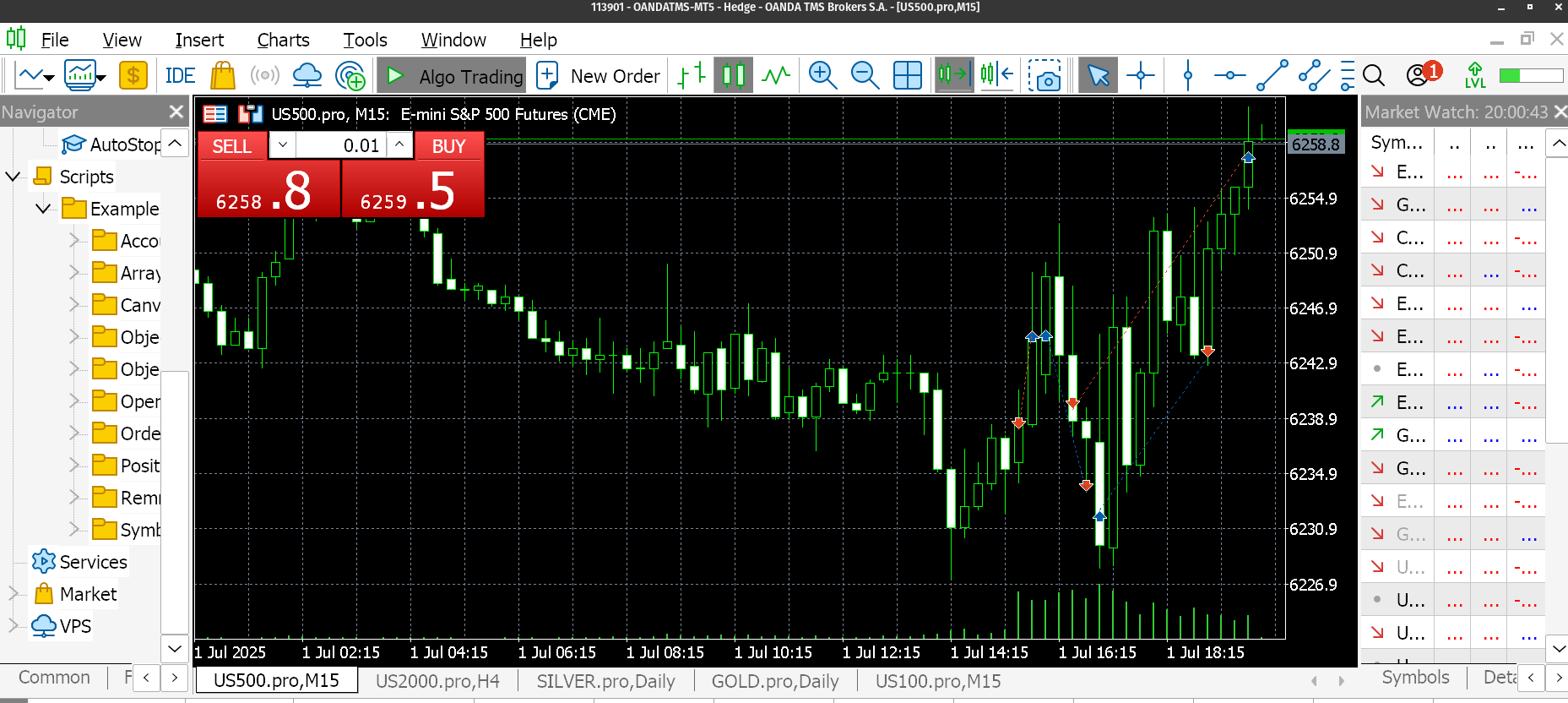1568x703 pixels.
Task: Open the chart type toolbar icon
Action: [35, 76]
